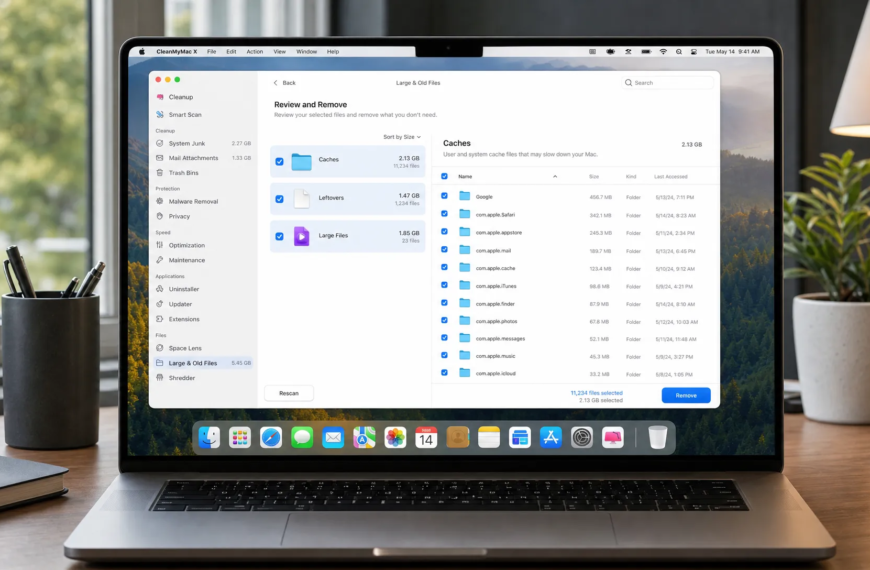
Task: Open the Cleanup section in sidebar
Action: [180, 97]
